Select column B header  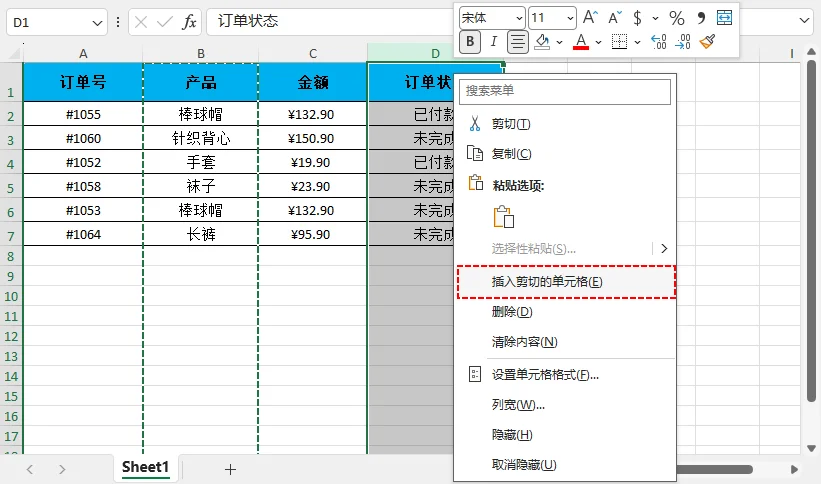[x=201, y=53]
